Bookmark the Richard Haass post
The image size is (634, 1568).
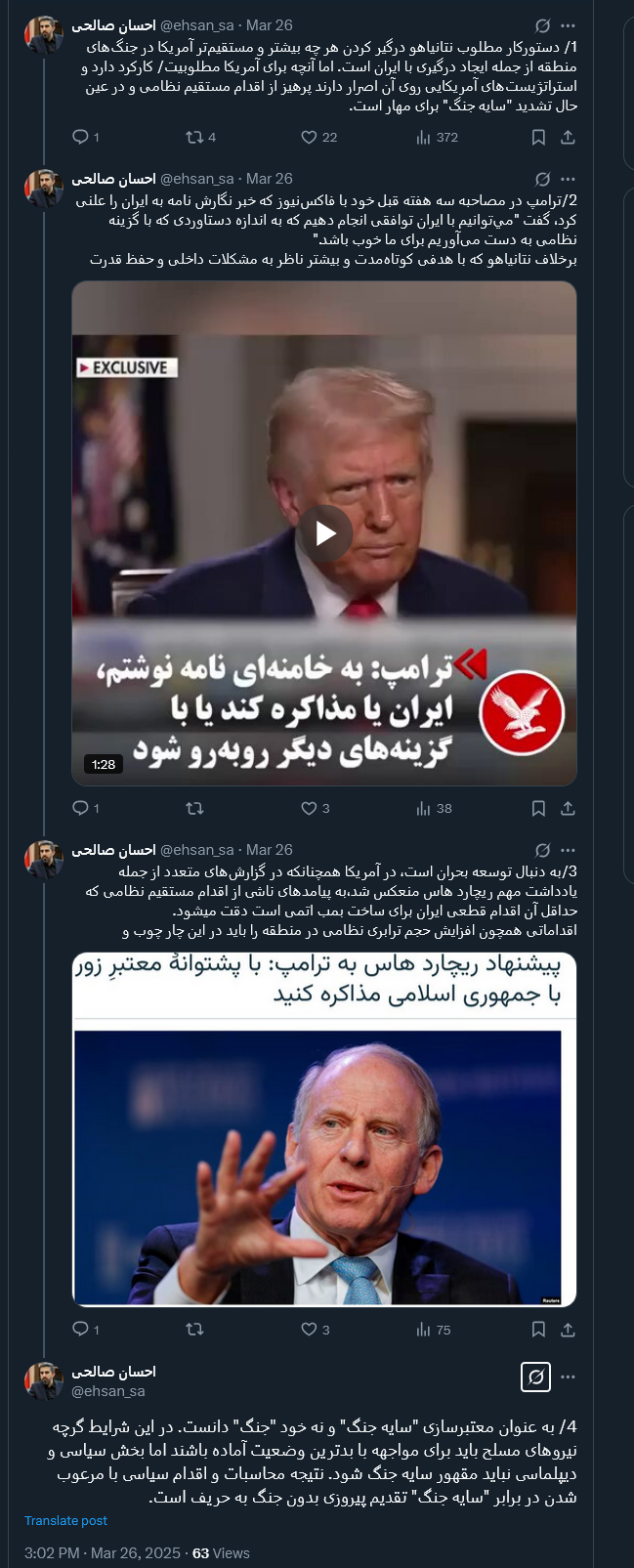tap(538, 1330)
